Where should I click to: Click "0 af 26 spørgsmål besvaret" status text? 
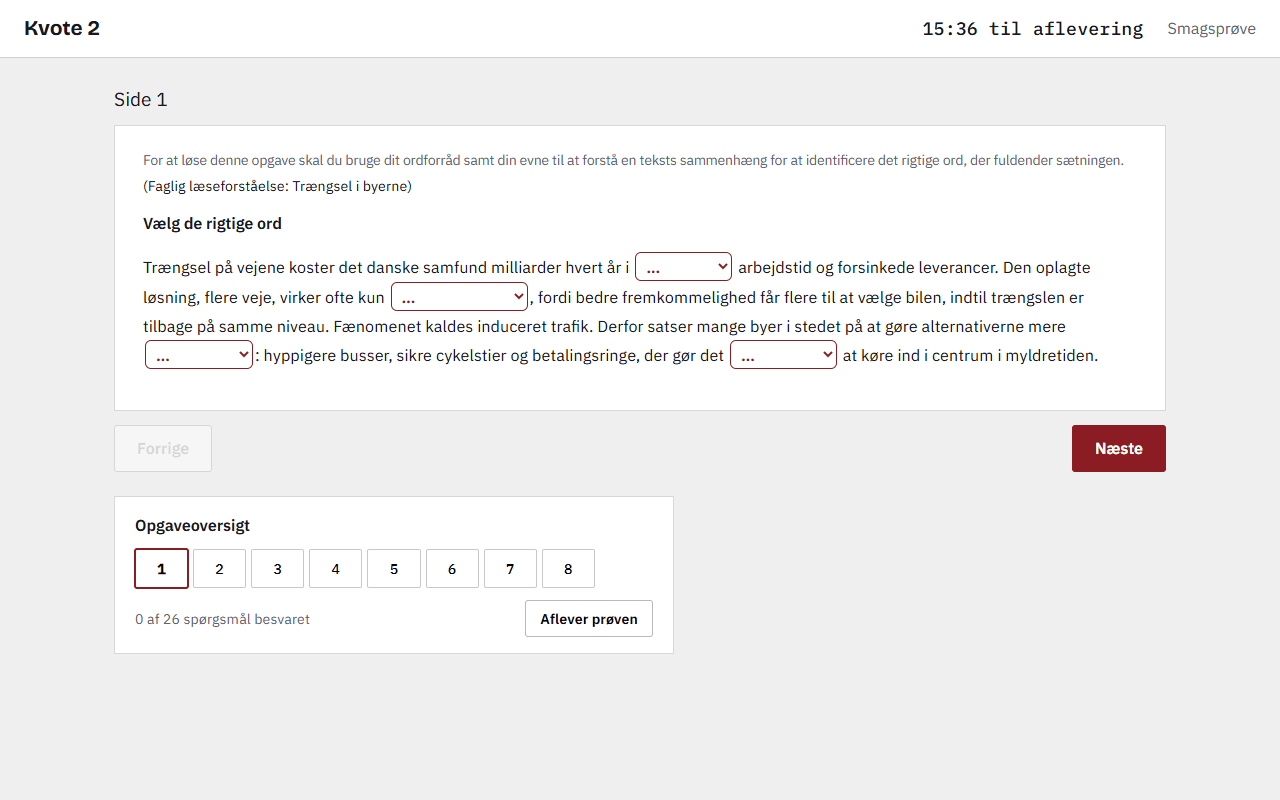[222, 619]
